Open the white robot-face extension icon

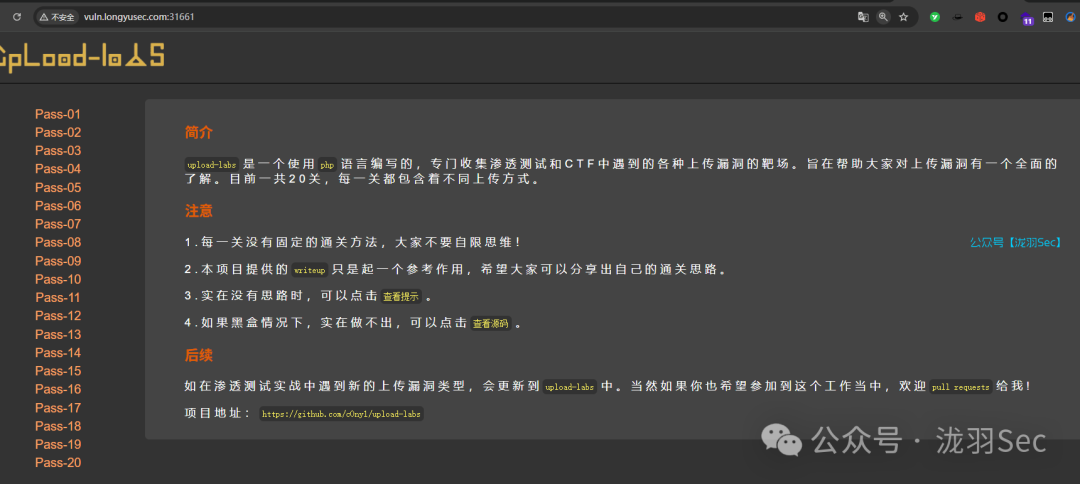1048,17
